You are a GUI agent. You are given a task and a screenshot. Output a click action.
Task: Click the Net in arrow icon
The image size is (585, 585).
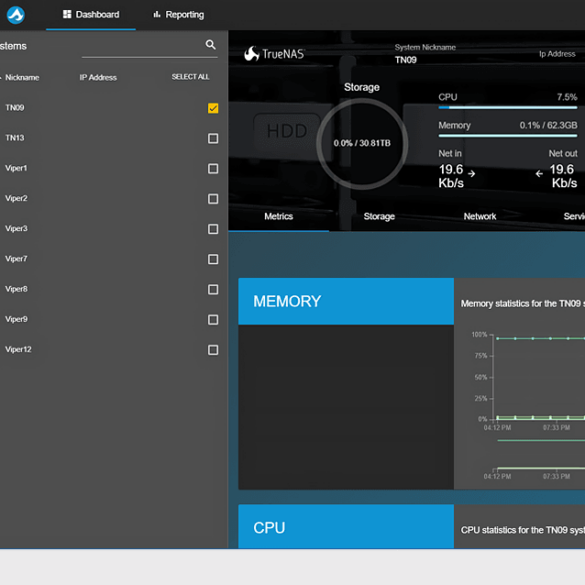[472, 174]
